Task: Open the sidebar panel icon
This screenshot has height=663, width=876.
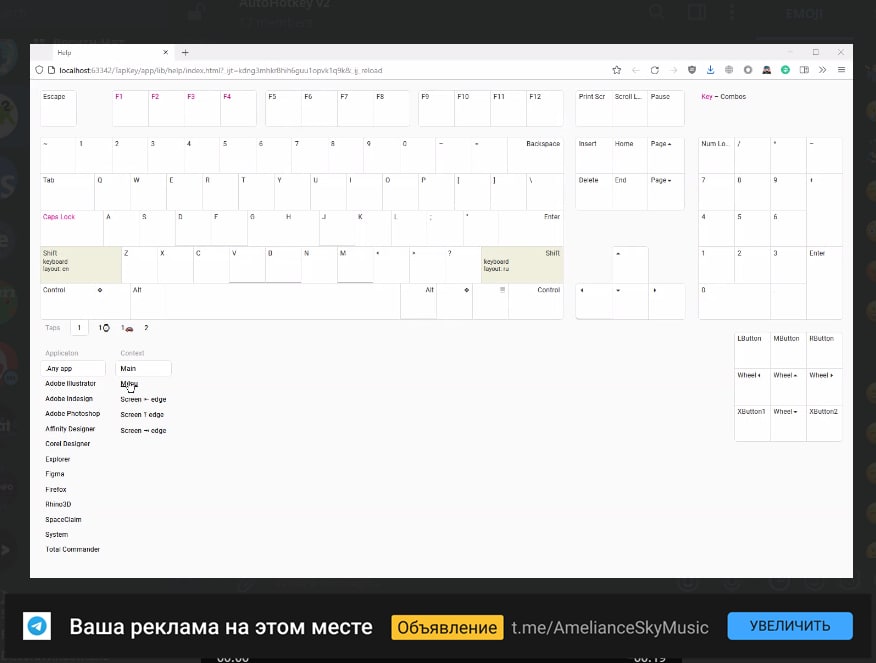Action: click(x=804, y=70)
